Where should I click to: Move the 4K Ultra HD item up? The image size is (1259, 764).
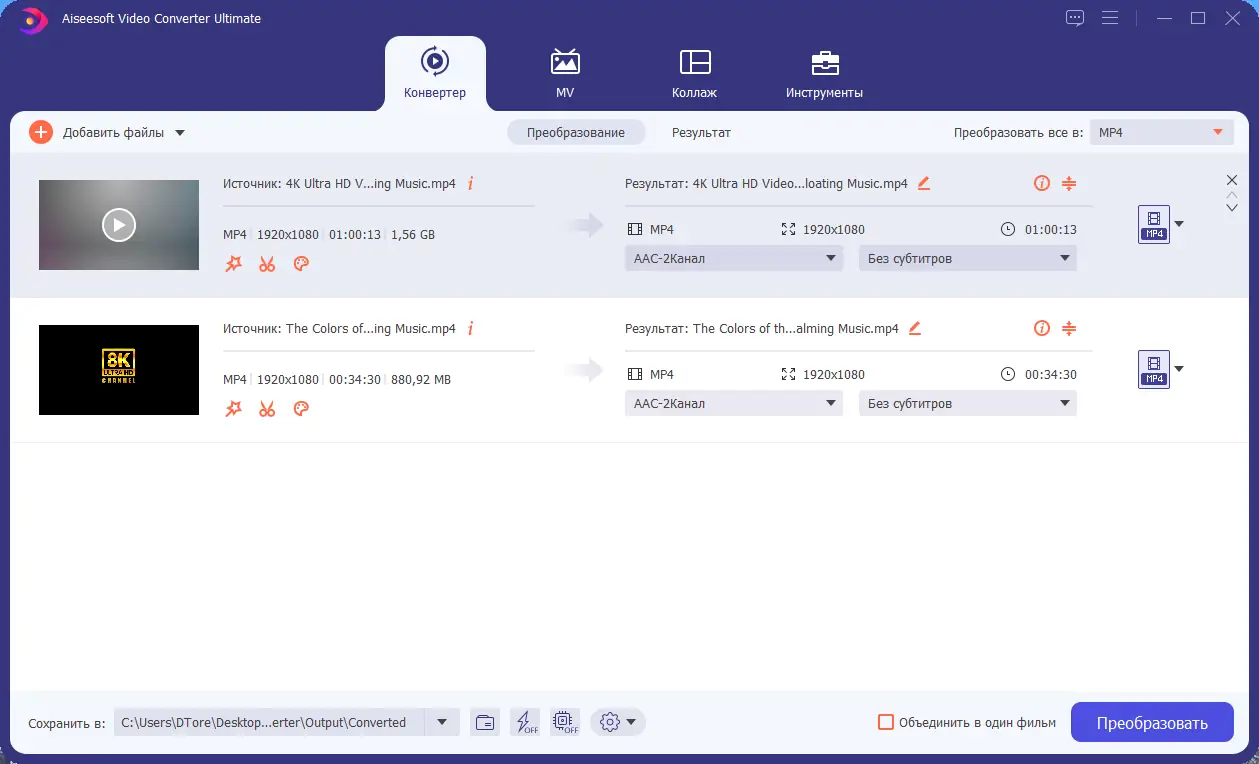1232,194
